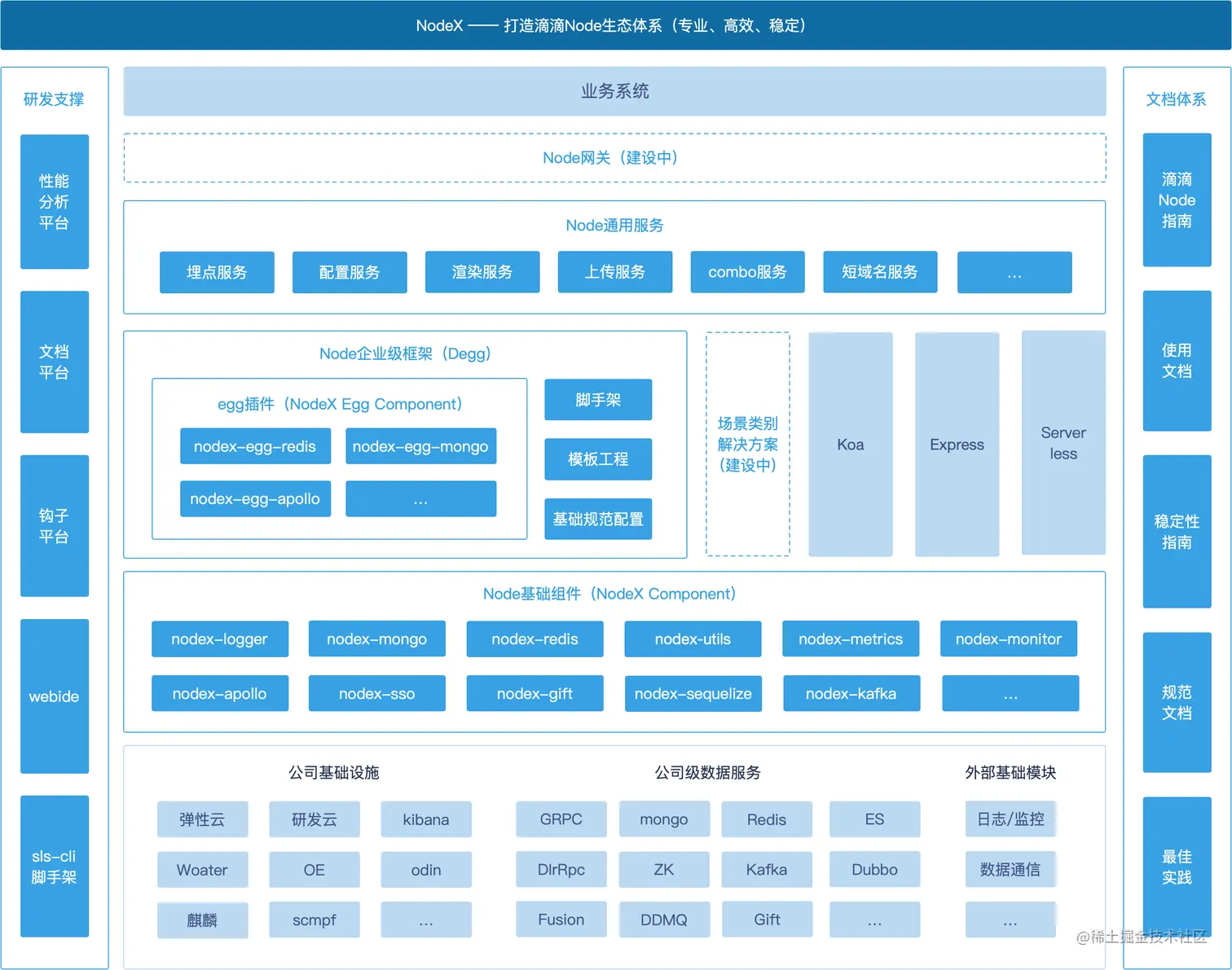The height and width of the screenshot is (970, 1232).
Task: Select the nodex-egg-mongo plugin block
Action: click(x=420, y=446)
